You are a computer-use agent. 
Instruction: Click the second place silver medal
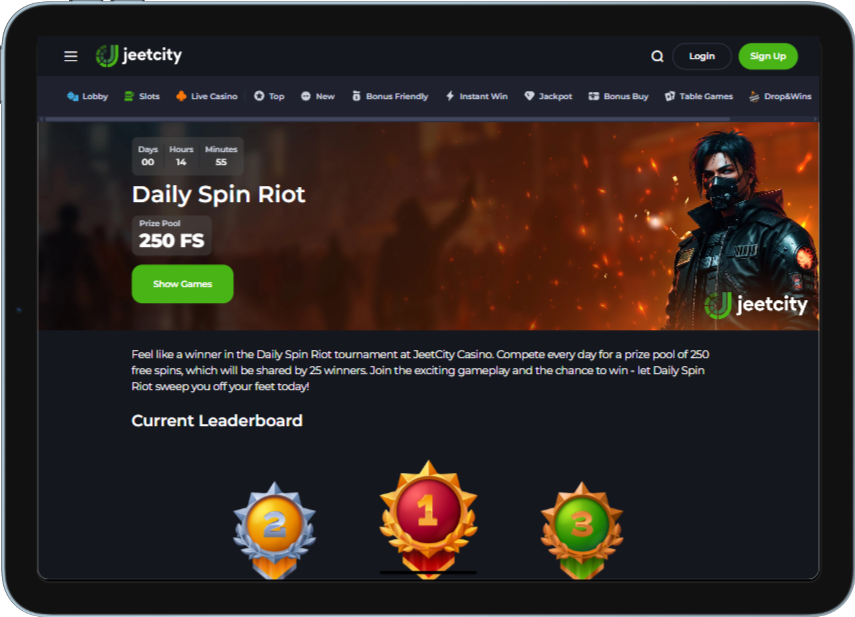pyautogui.click(x=274, y=530)
